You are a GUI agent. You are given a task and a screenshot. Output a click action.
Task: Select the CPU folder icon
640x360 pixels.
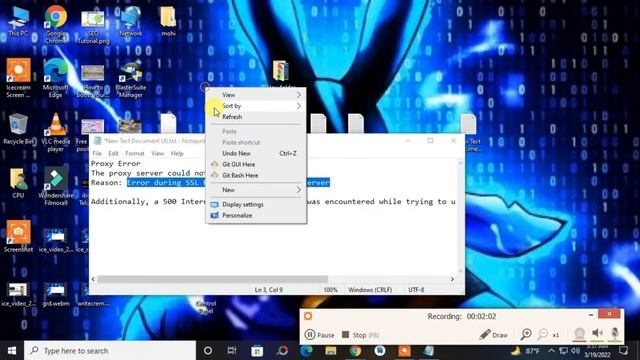pyautogui.click(x=18, y=183)
